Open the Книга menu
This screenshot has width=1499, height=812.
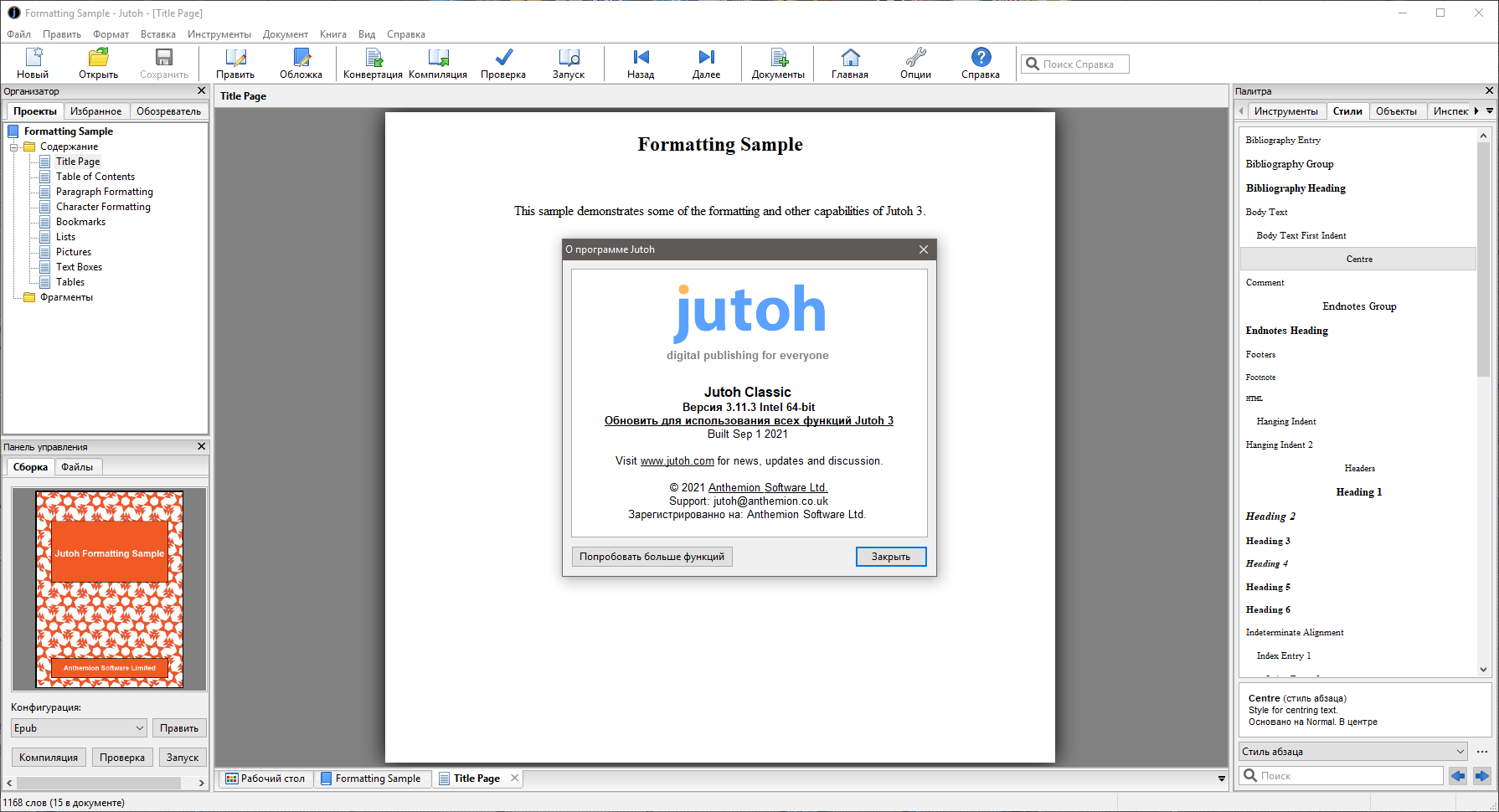[332, 34]
